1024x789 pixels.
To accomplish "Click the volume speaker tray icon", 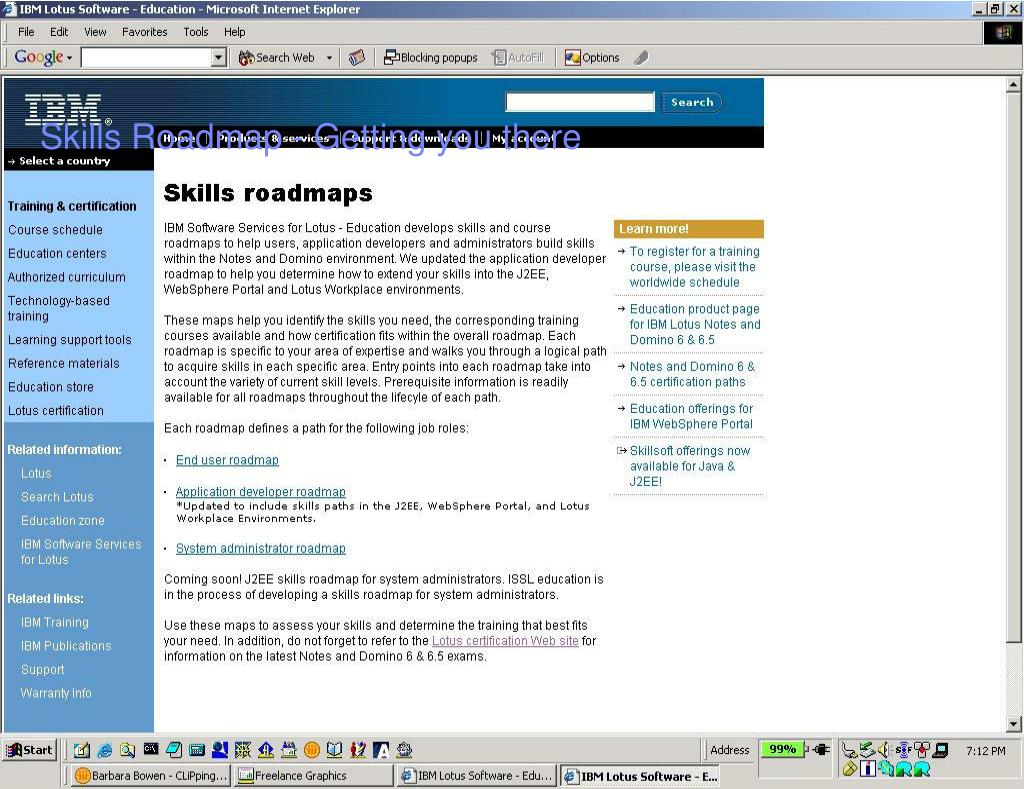I will point(885,750).
